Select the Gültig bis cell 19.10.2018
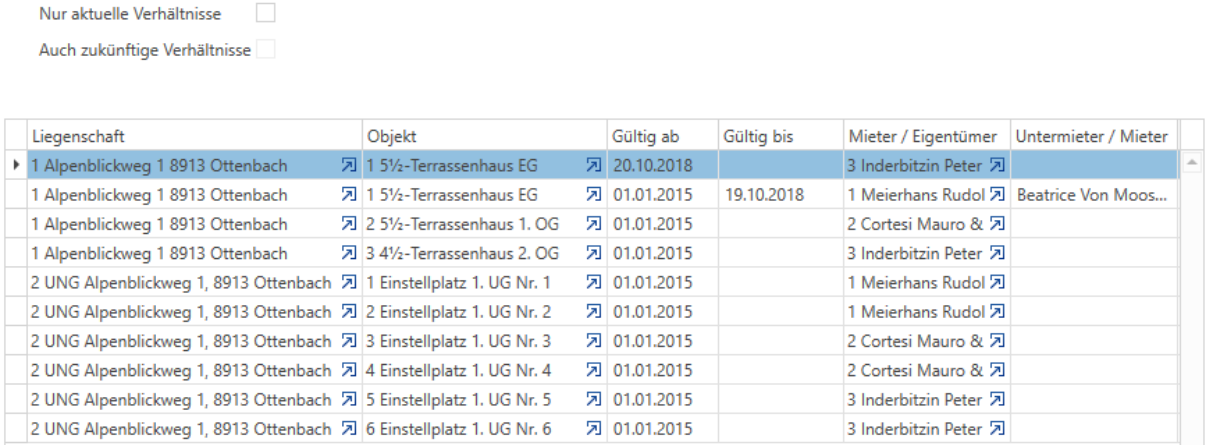 tap(779, 195)
